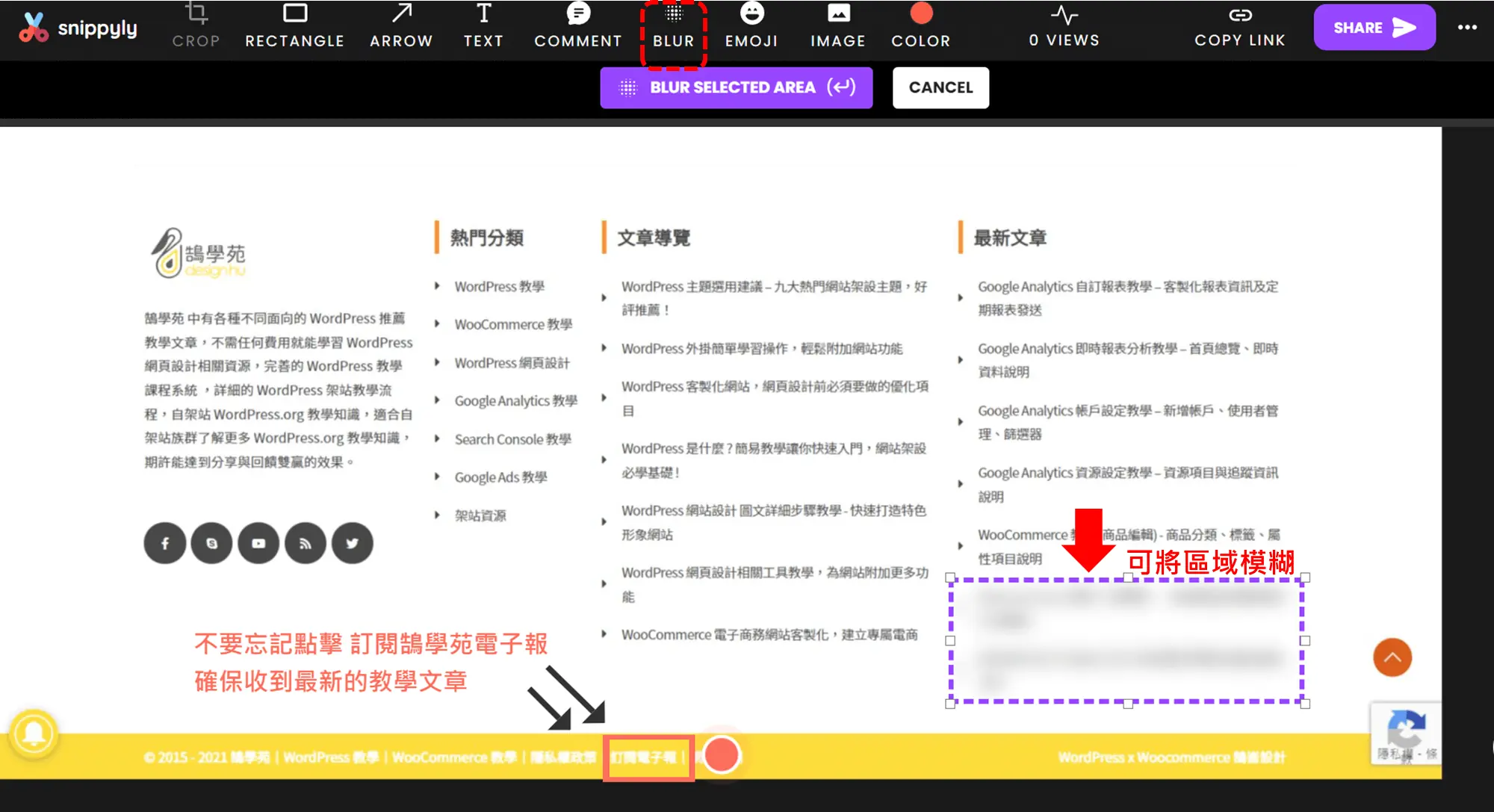The width and height of the screenshot is (1494, 812).
Task: Select the Arrow tool
Action: [401, 26]
